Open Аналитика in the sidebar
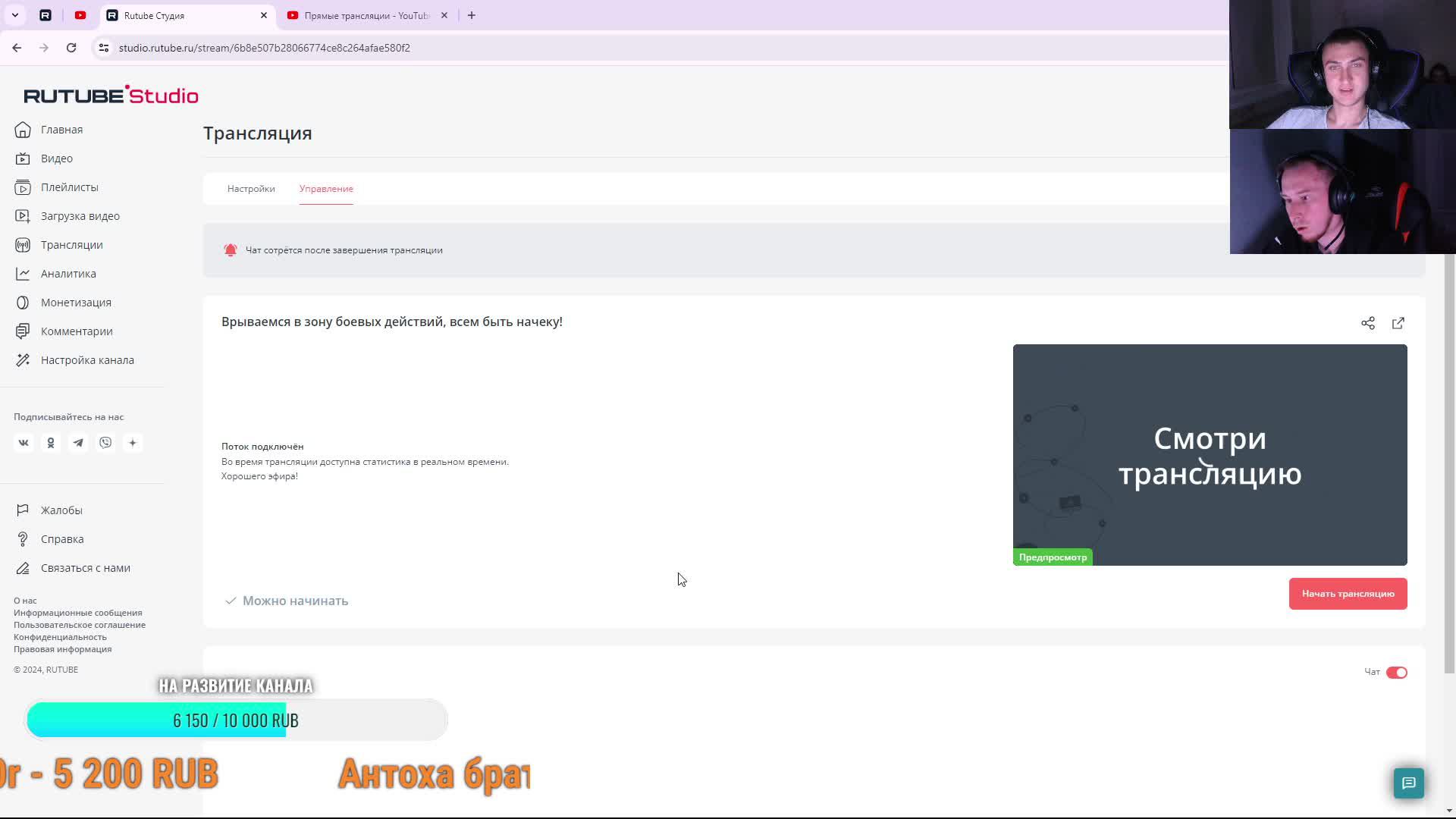The height and width of the screenshot is (819, 1456). (x=68, y=274)
